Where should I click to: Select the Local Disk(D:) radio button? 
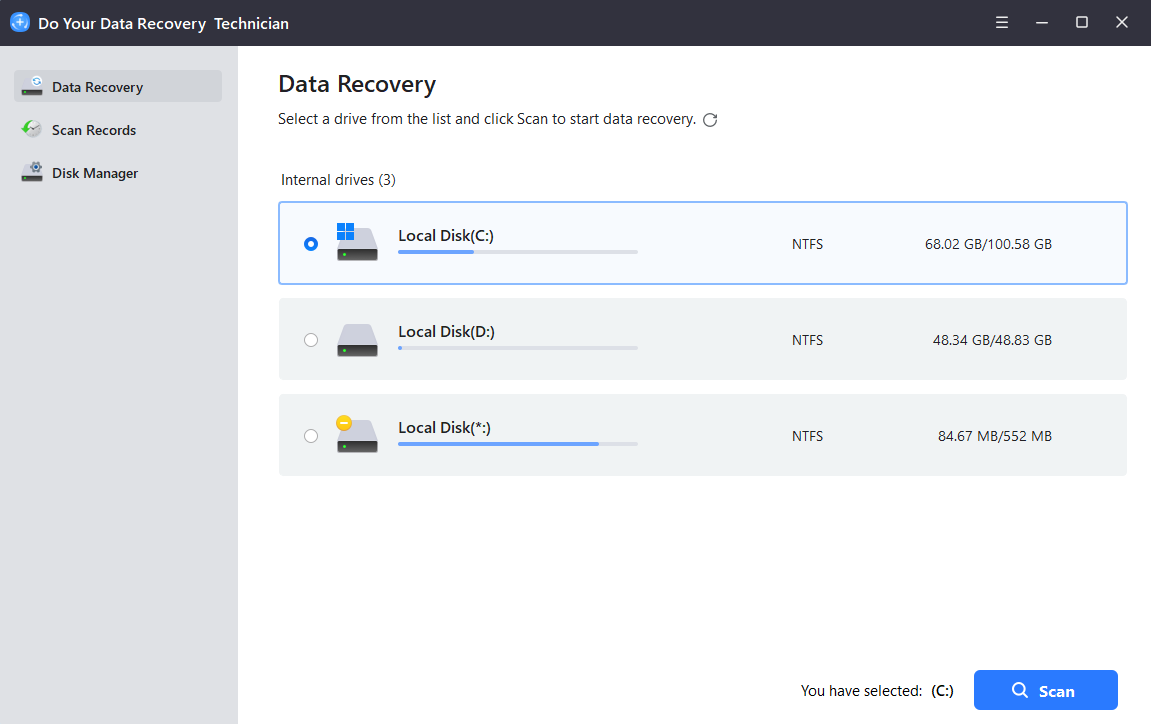(311, 340)
